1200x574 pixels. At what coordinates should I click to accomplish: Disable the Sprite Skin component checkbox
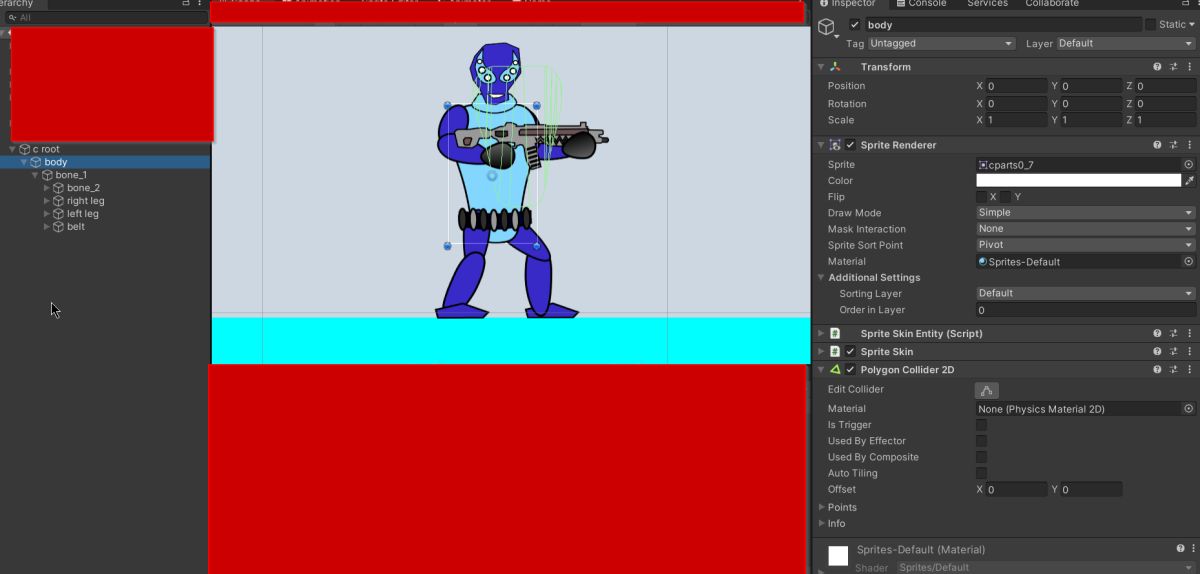pyautogui.click(x=850, y=352)
